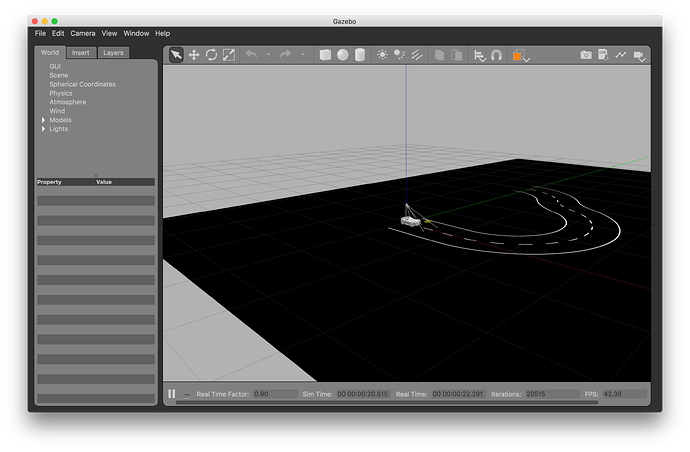Screen dimensions: 690x452
Task: Switch to the Insert tab
Action: [80, 52]
